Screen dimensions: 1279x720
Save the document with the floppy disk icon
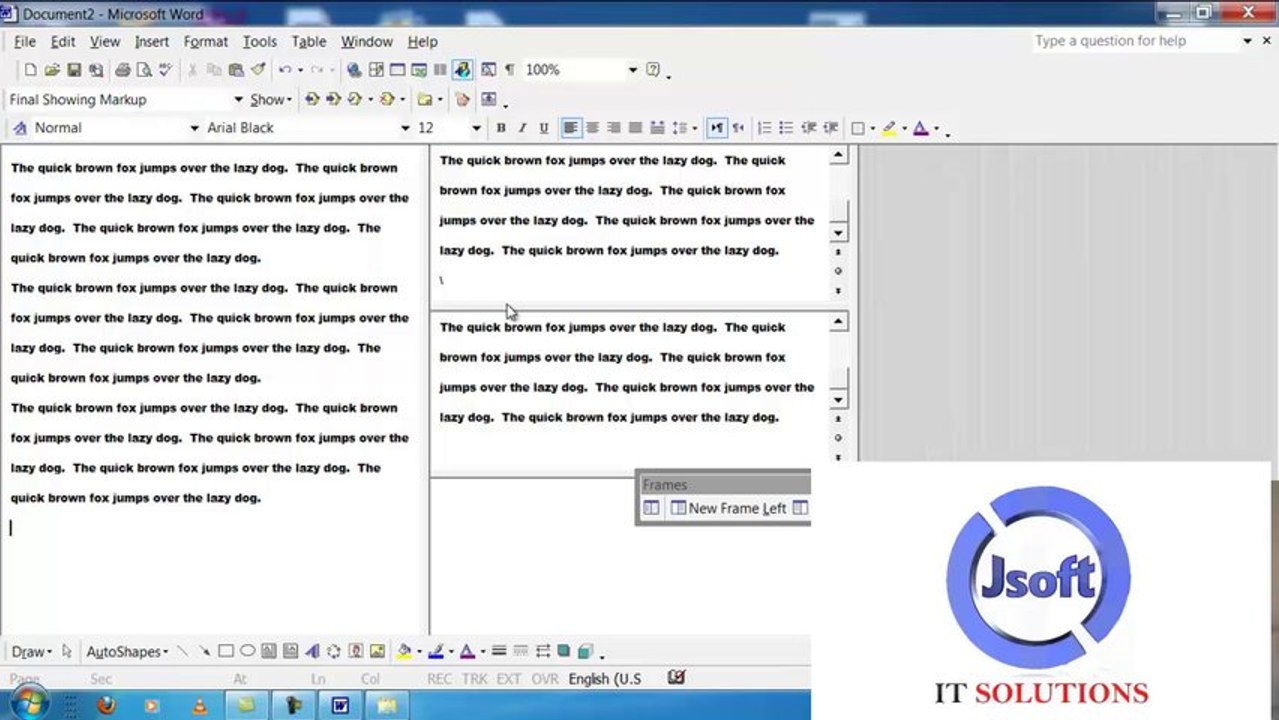pos(74,70)
